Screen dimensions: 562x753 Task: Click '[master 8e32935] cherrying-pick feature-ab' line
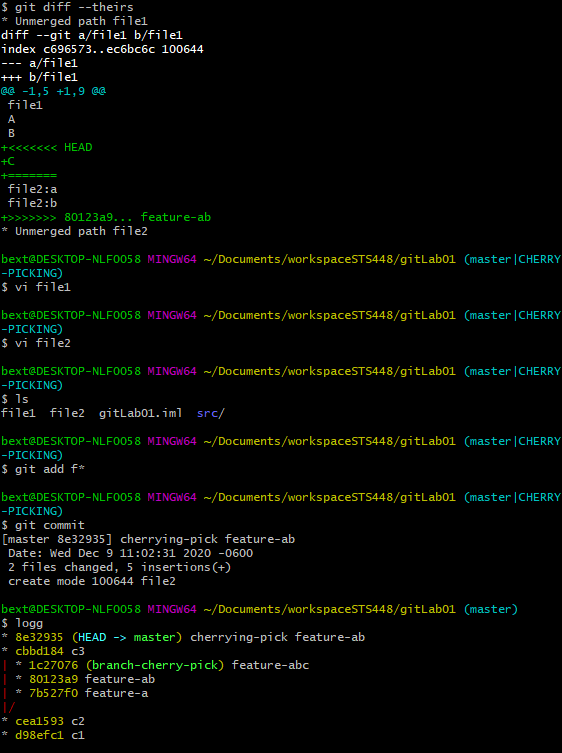coord(148,539)
